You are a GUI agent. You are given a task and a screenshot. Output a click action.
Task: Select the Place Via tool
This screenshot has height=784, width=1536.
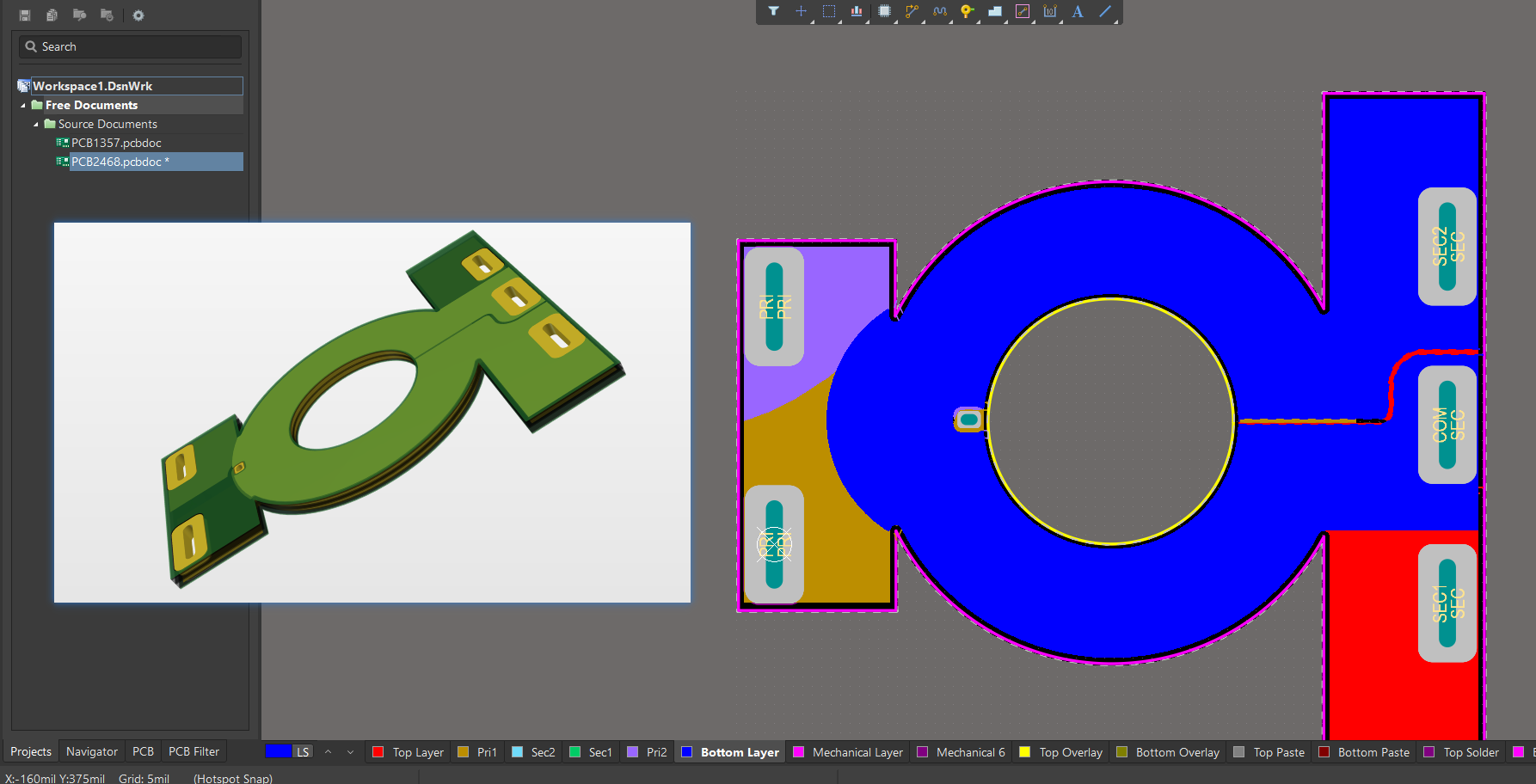pos(967,11)
